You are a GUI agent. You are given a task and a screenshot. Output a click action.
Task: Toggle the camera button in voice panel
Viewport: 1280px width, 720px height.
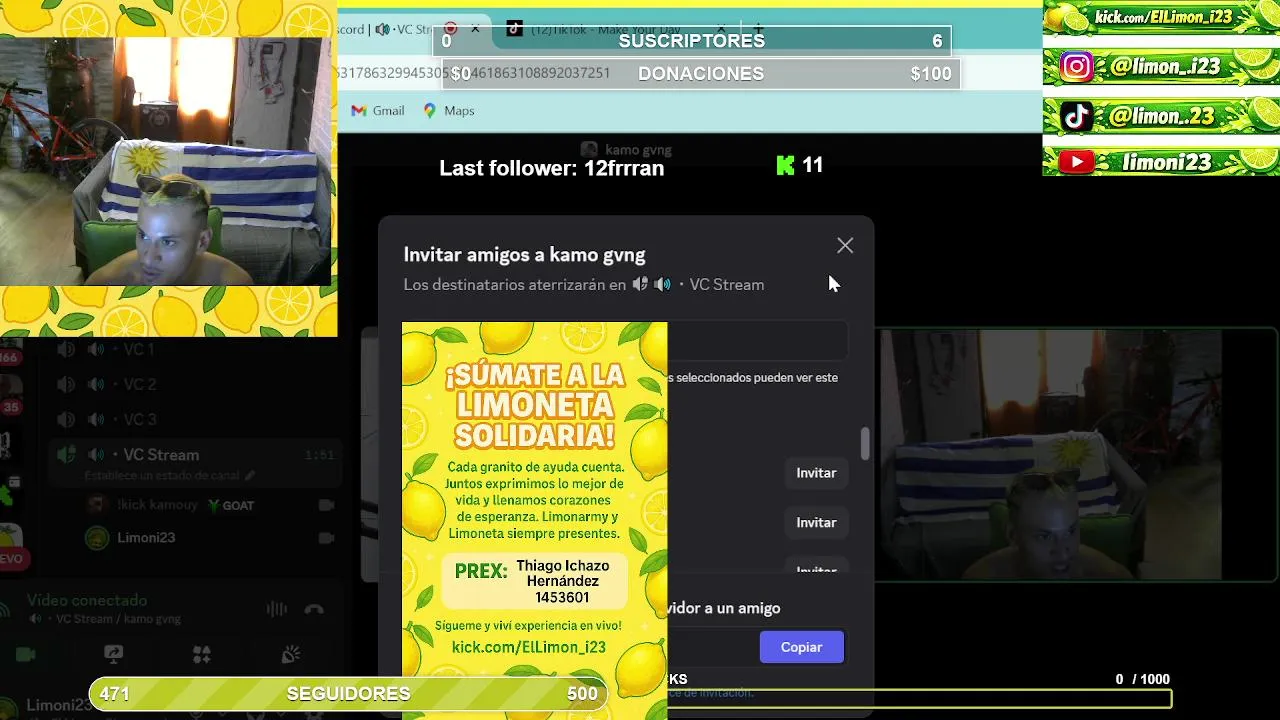pos(26,655)
